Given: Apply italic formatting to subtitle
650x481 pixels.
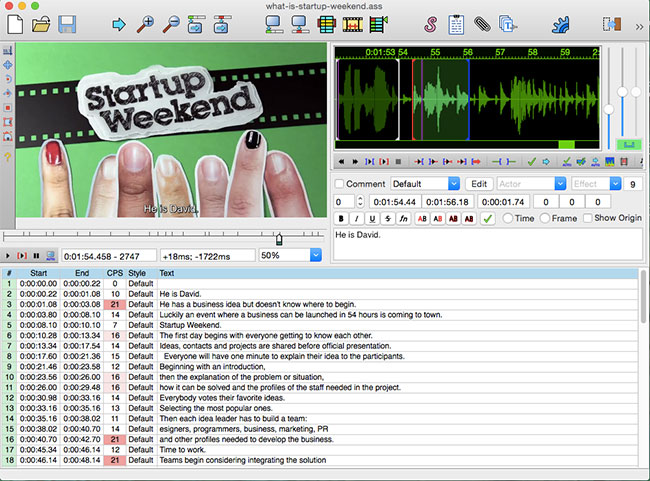Looking at the screenshot, I should point(358,218).
